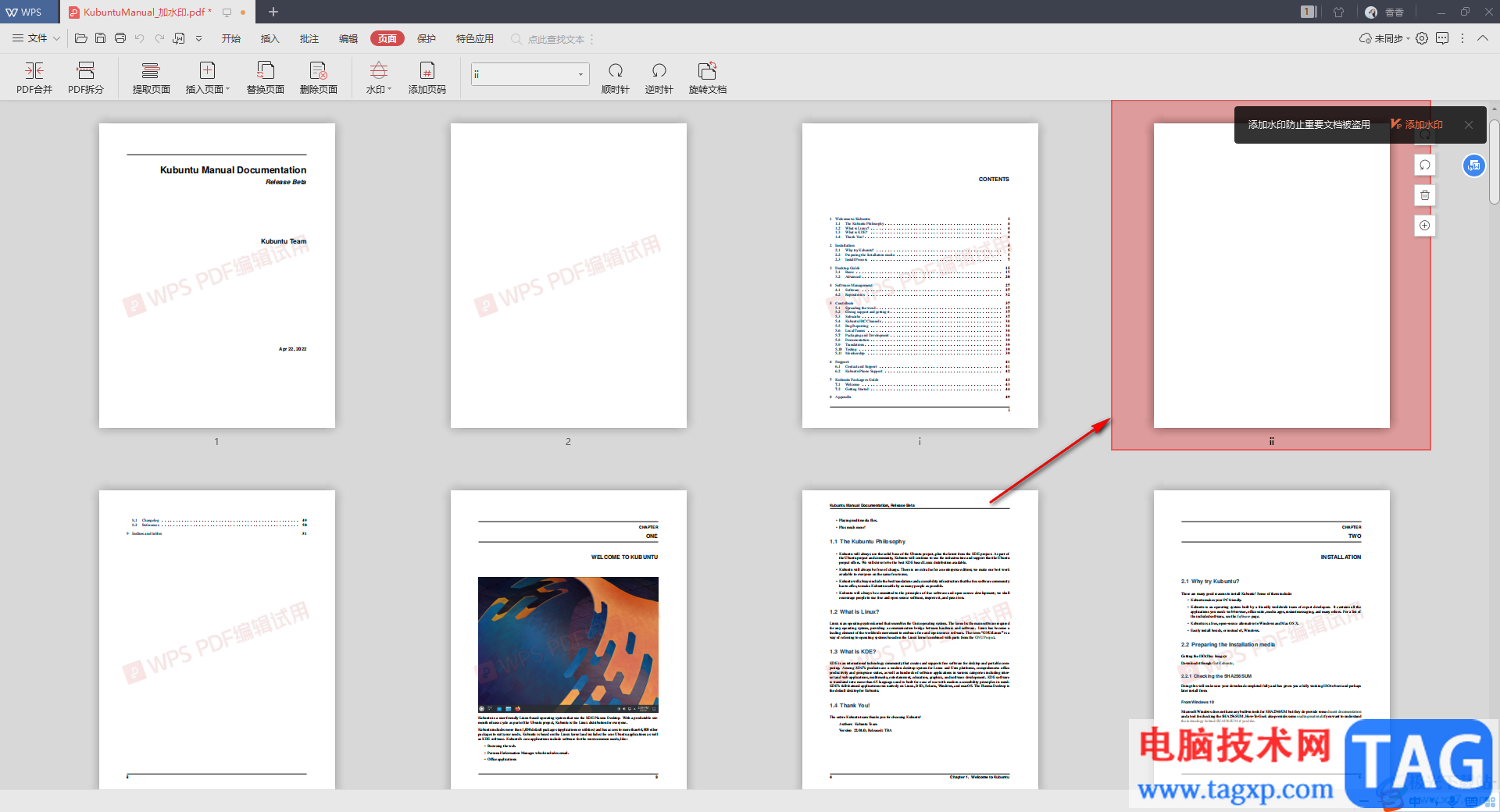Add a new tab with the plus button
This screenshot has width=1500, height=812.
(x=273, y=12)
